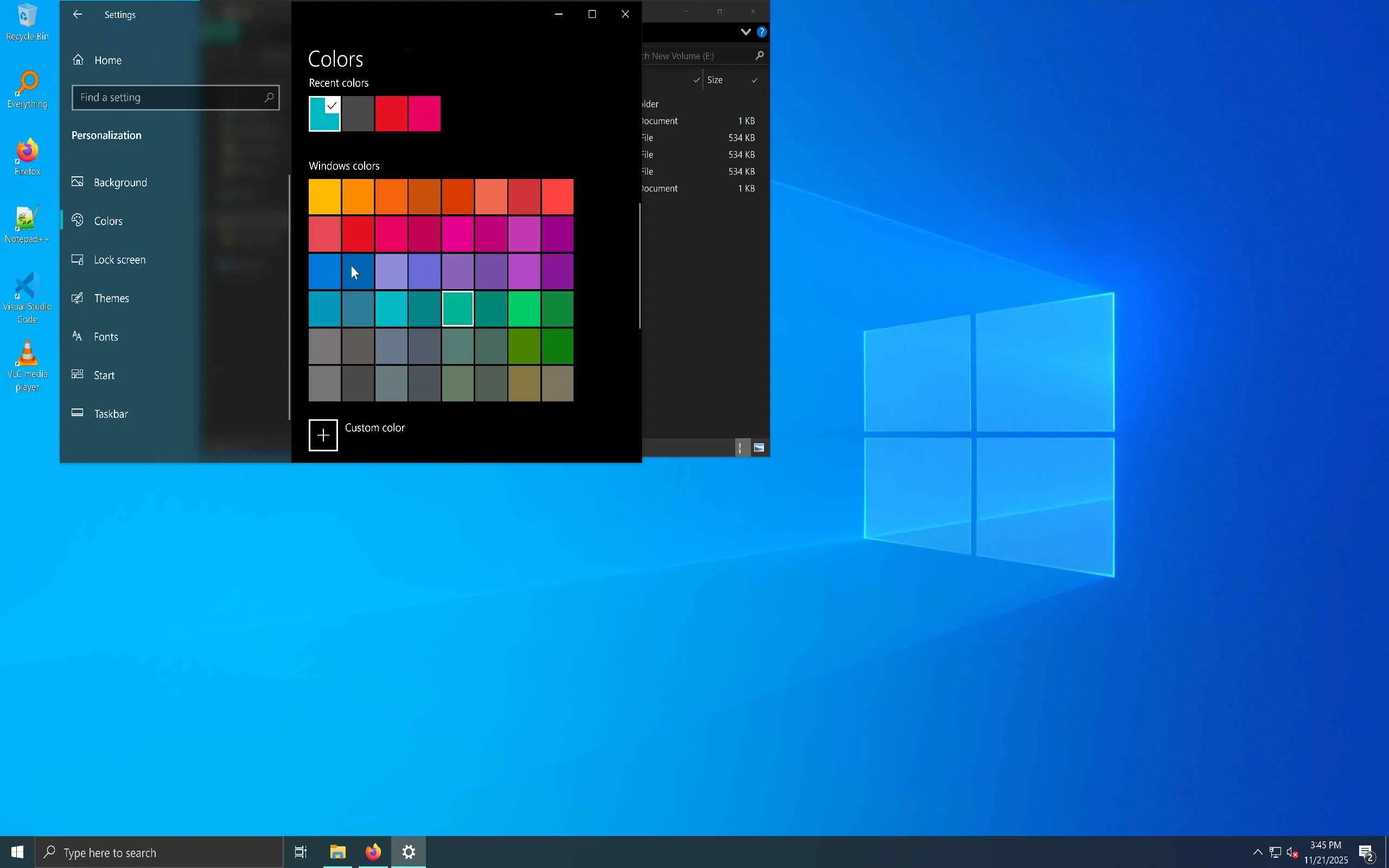Open the Background personalization section
Screen dimensions: 1389x868
pos(120,183)
